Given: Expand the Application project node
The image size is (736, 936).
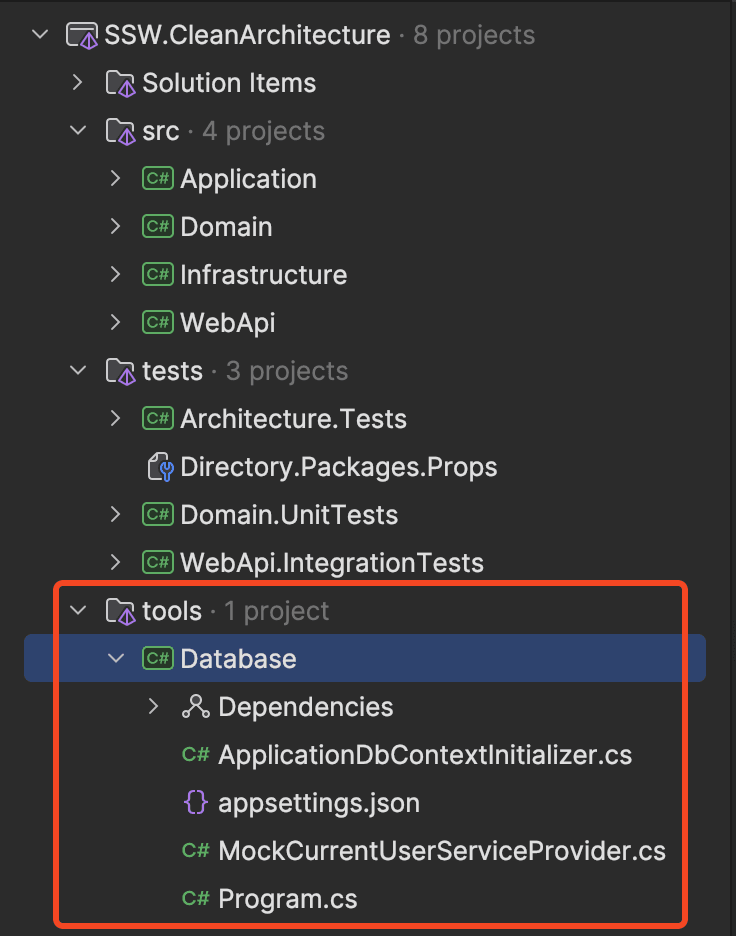Looking at the screenshot, I should click(115, 178).
